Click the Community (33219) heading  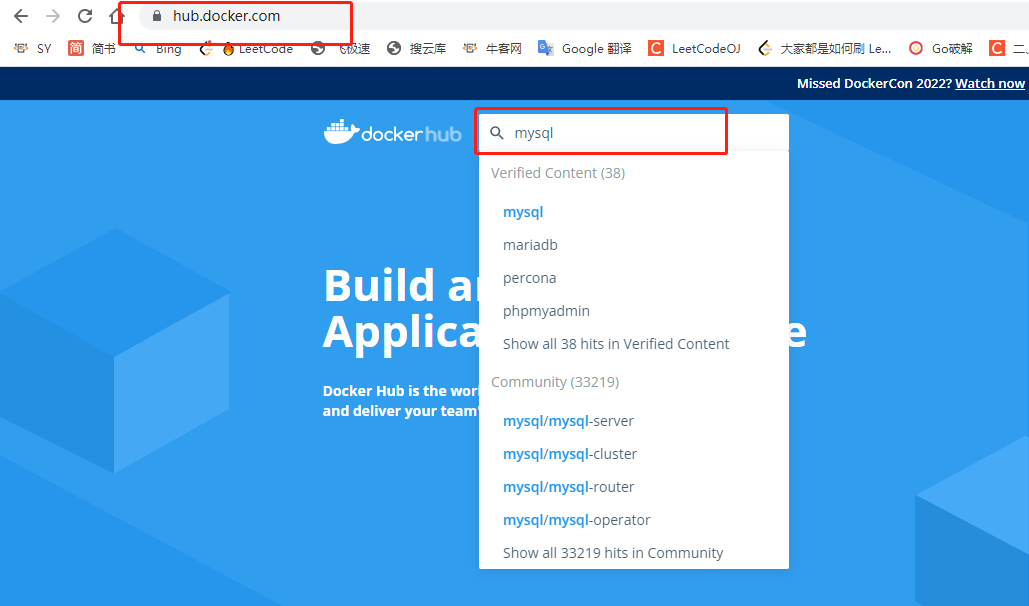(x=555, y=382)
